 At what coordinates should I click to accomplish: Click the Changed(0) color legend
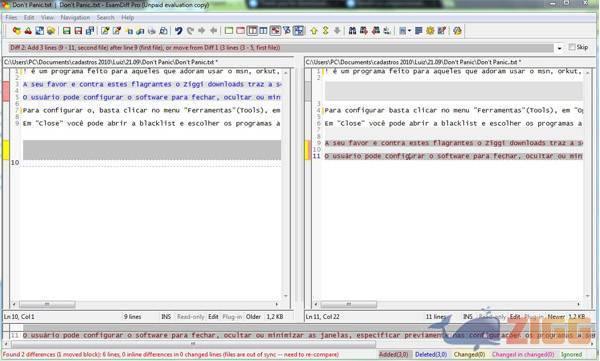[469, 354]
